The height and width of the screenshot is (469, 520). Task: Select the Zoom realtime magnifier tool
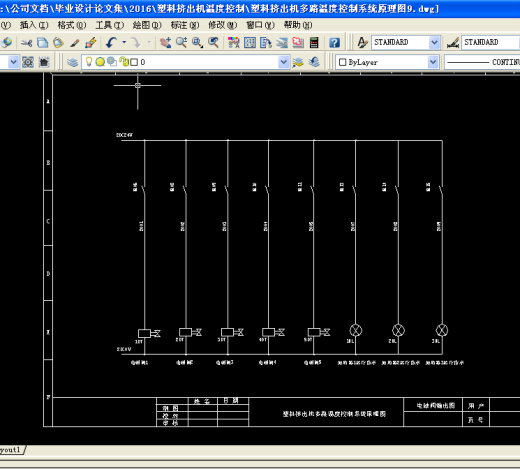pos(181,43)
